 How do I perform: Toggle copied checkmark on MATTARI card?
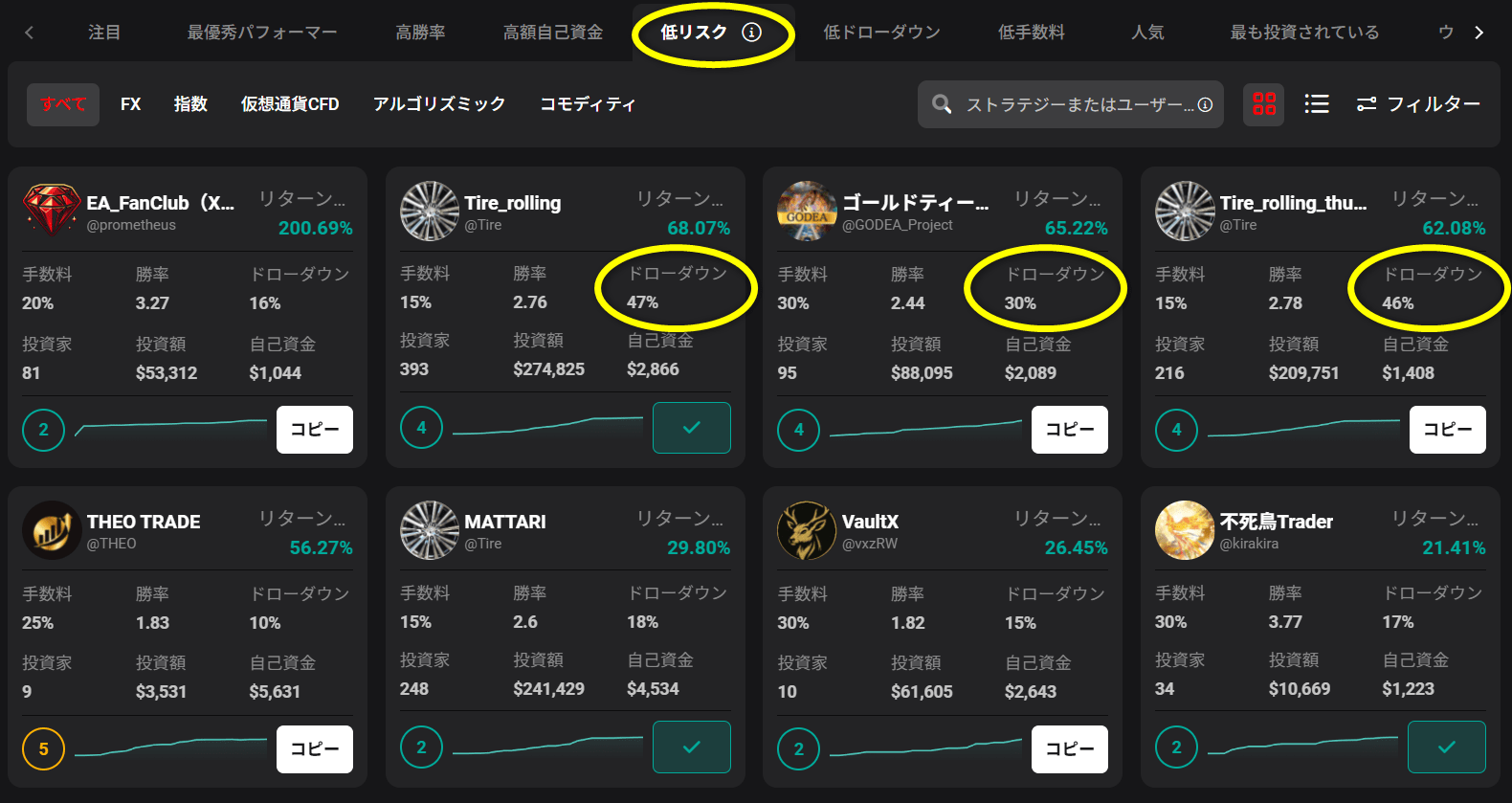click(692, 747)
